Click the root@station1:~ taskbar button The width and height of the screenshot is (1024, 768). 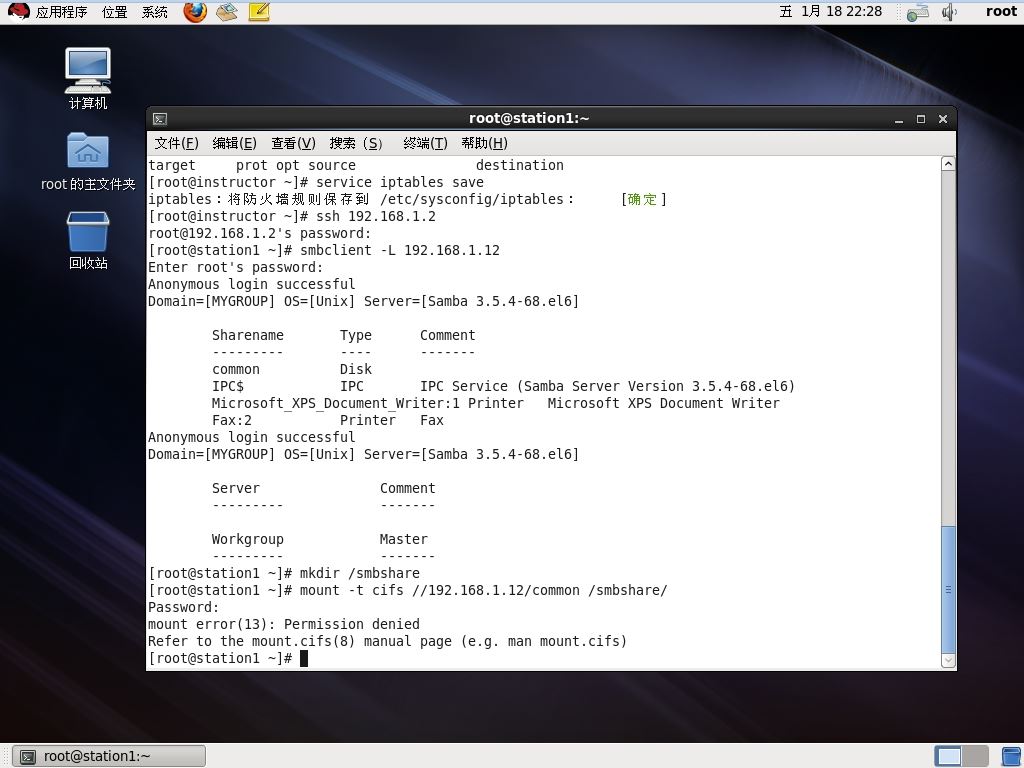click(x=109, y=756)
